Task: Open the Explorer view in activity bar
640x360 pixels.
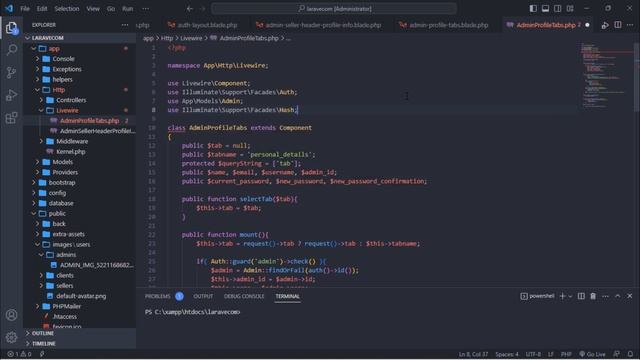Action: coord(11,28)
